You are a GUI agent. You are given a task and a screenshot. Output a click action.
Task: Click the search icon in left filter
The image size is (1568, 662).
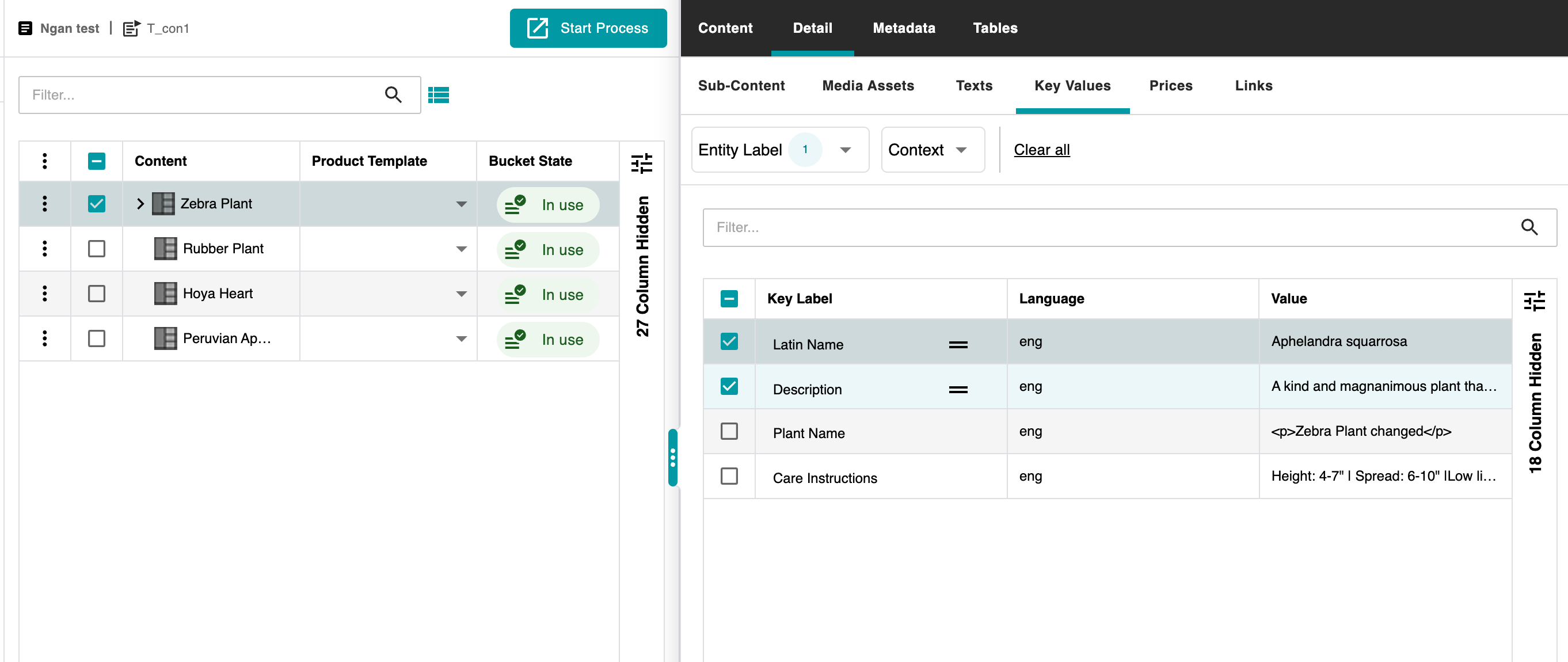(393, 94)
